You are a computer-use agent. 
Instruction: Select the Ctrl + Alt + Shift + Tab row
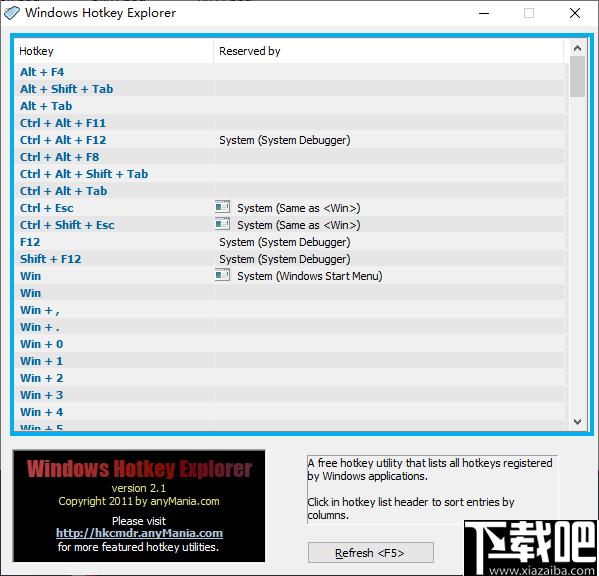point(290,174)
